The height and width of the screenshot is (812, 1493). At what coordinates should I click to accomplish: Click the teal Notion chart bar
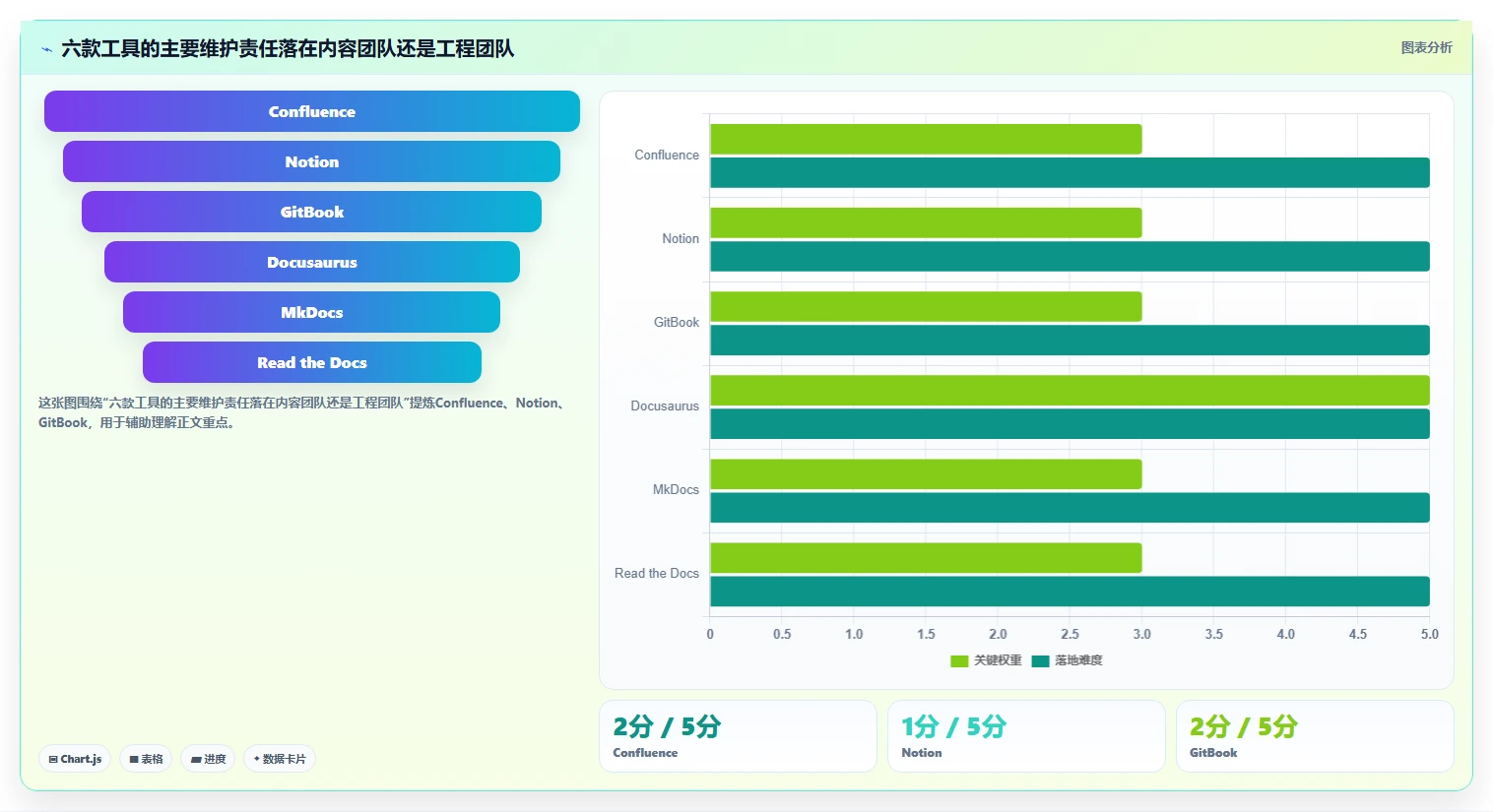pos(1070,256)
